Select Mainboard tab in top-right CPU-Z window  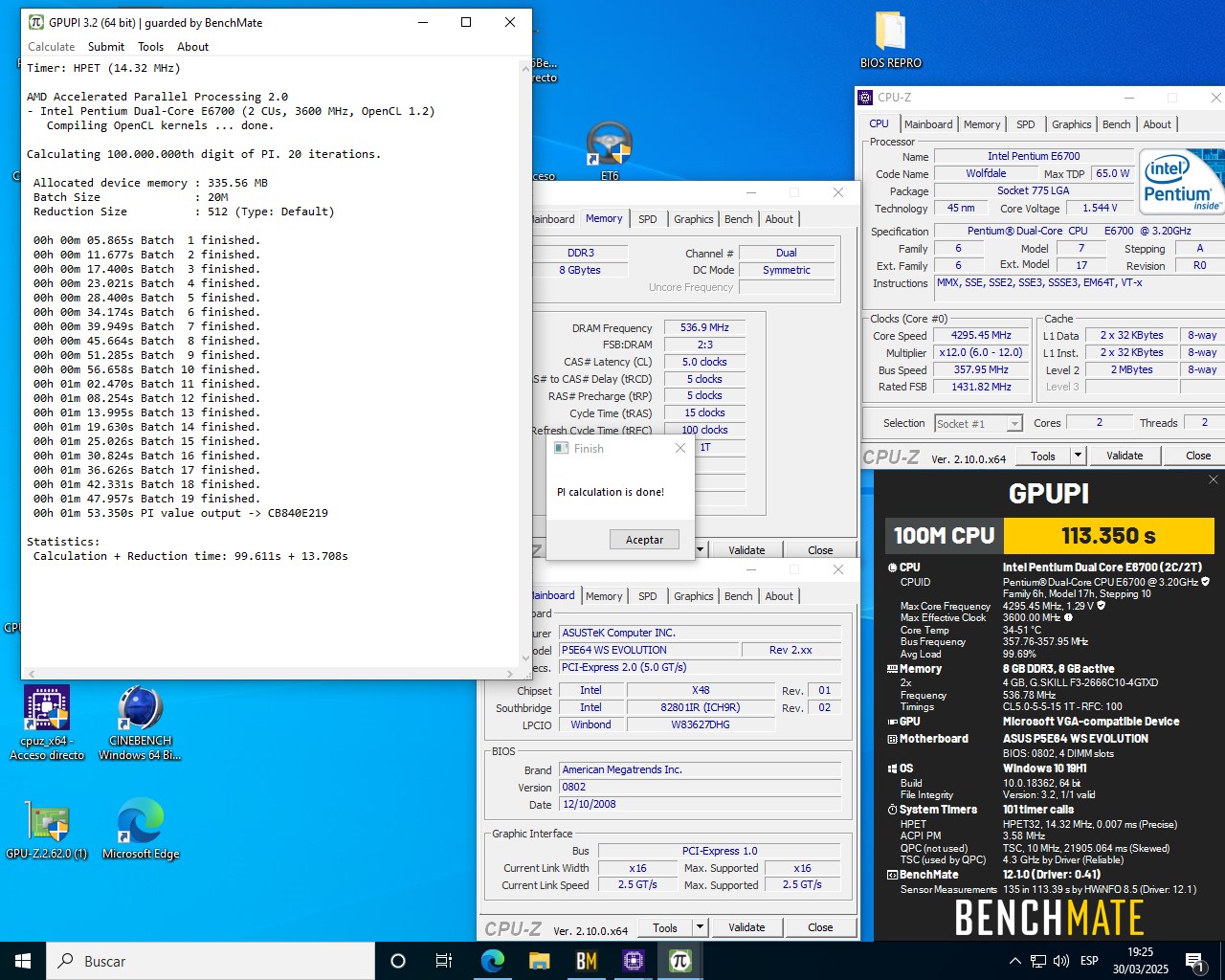[x=928, y=124]
